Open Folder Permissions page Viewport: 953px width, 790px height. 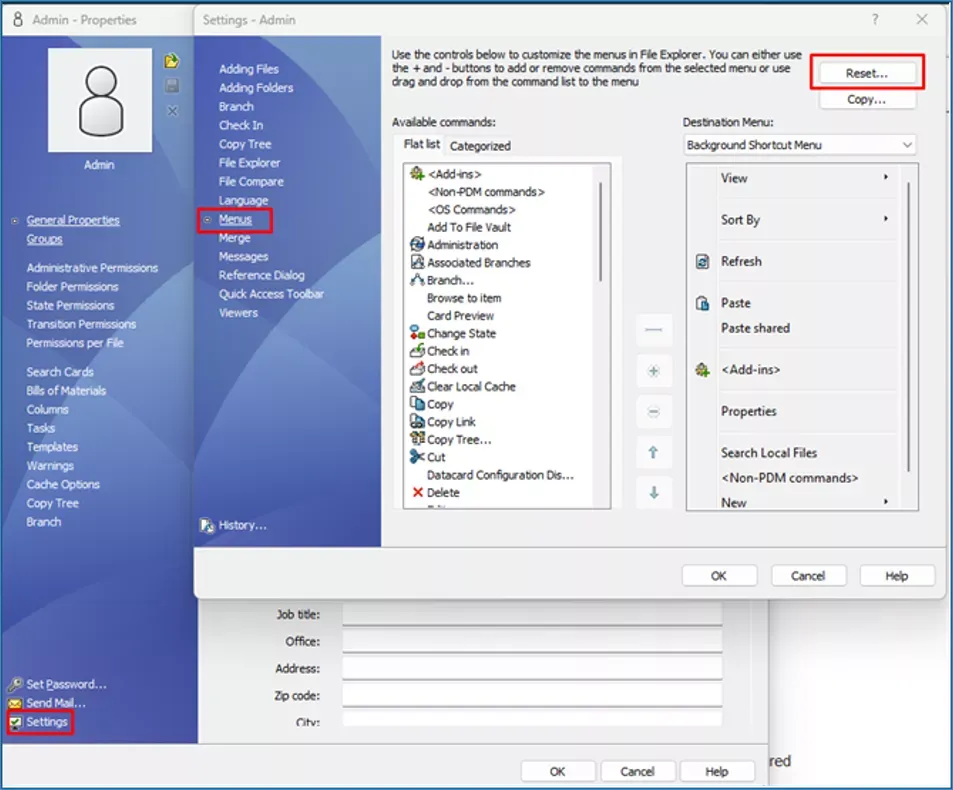pyautogui.click(x=72, y=287)
